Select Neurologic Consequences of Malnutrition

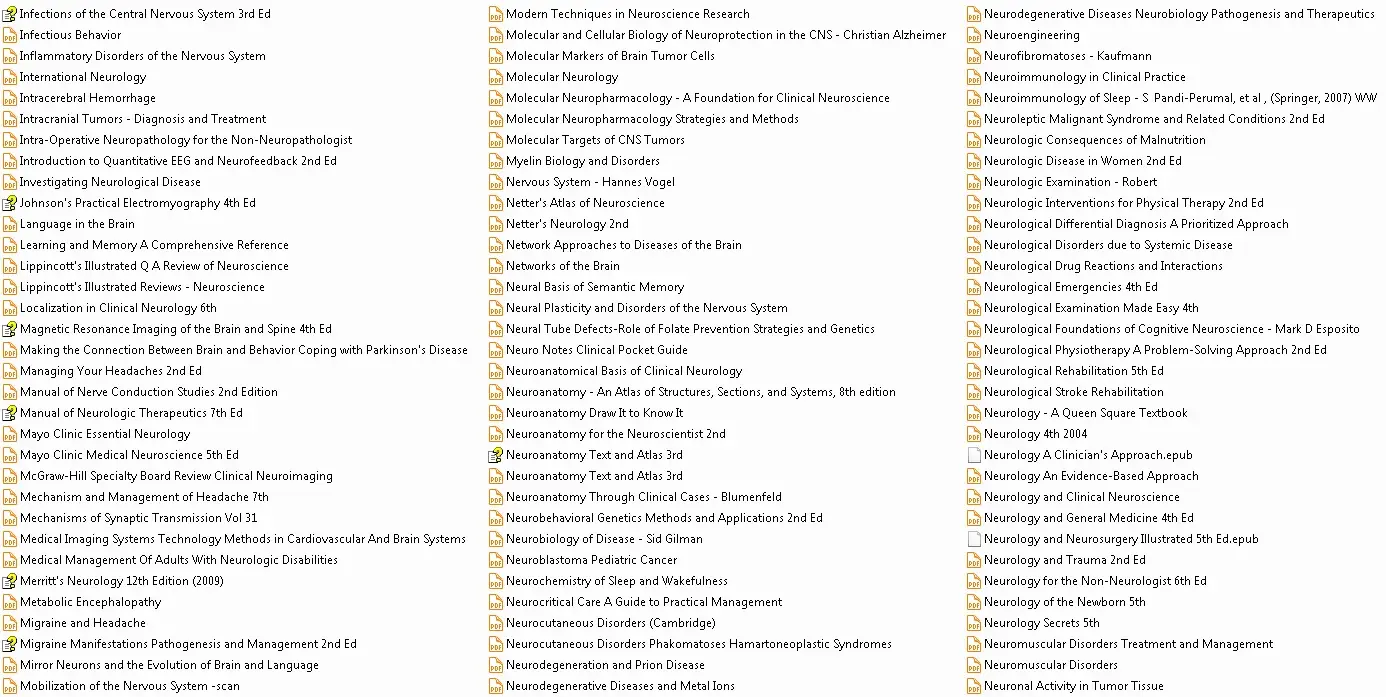tap(1095, 140)
